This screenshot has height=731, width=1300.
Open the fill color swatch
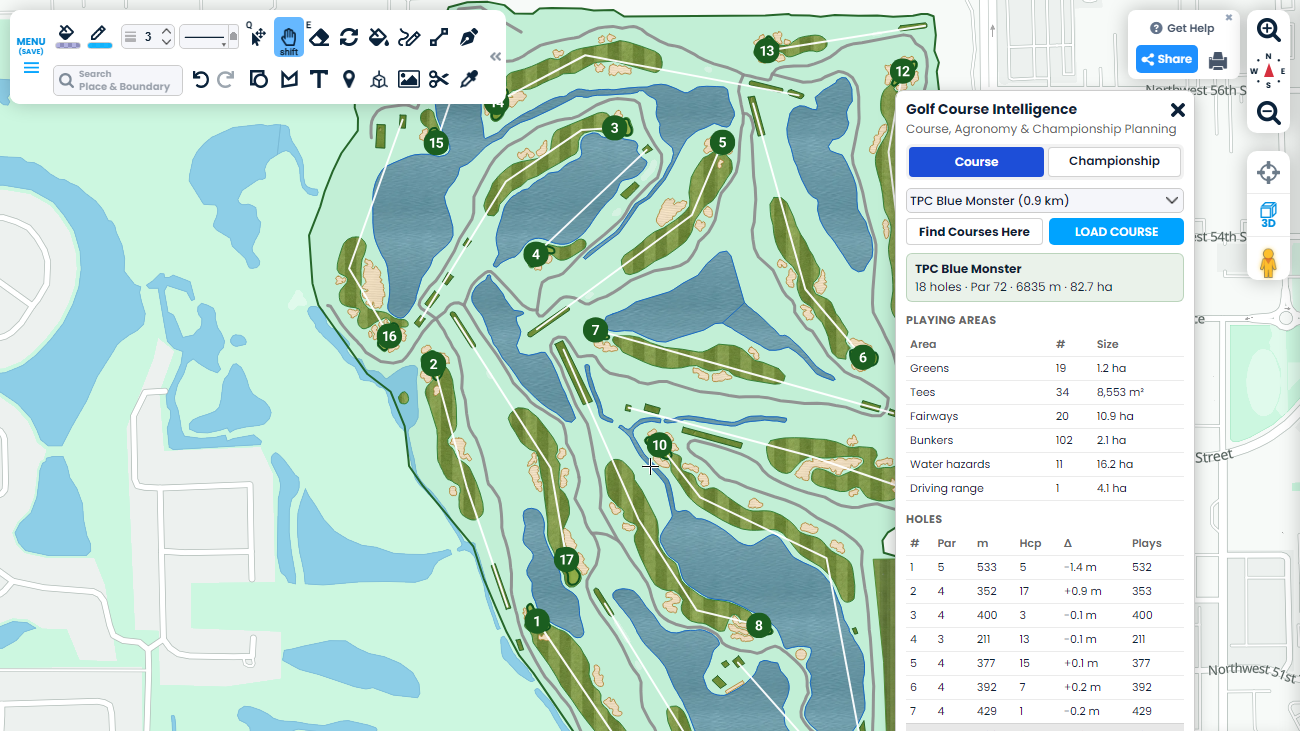67,37
